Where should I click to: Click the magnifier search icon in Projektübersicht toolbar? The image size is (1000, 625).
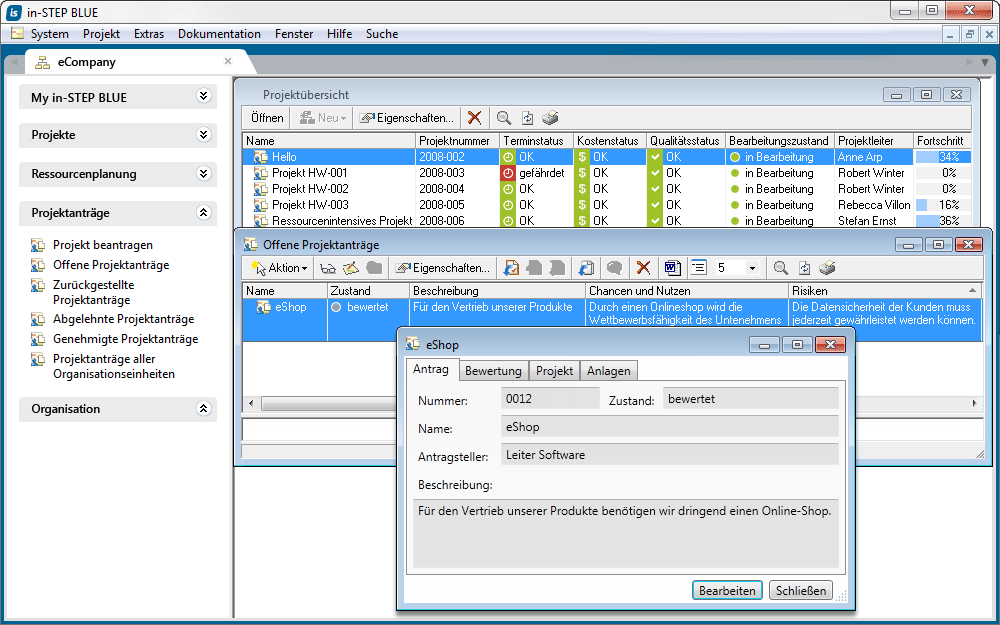click(504, 118)
